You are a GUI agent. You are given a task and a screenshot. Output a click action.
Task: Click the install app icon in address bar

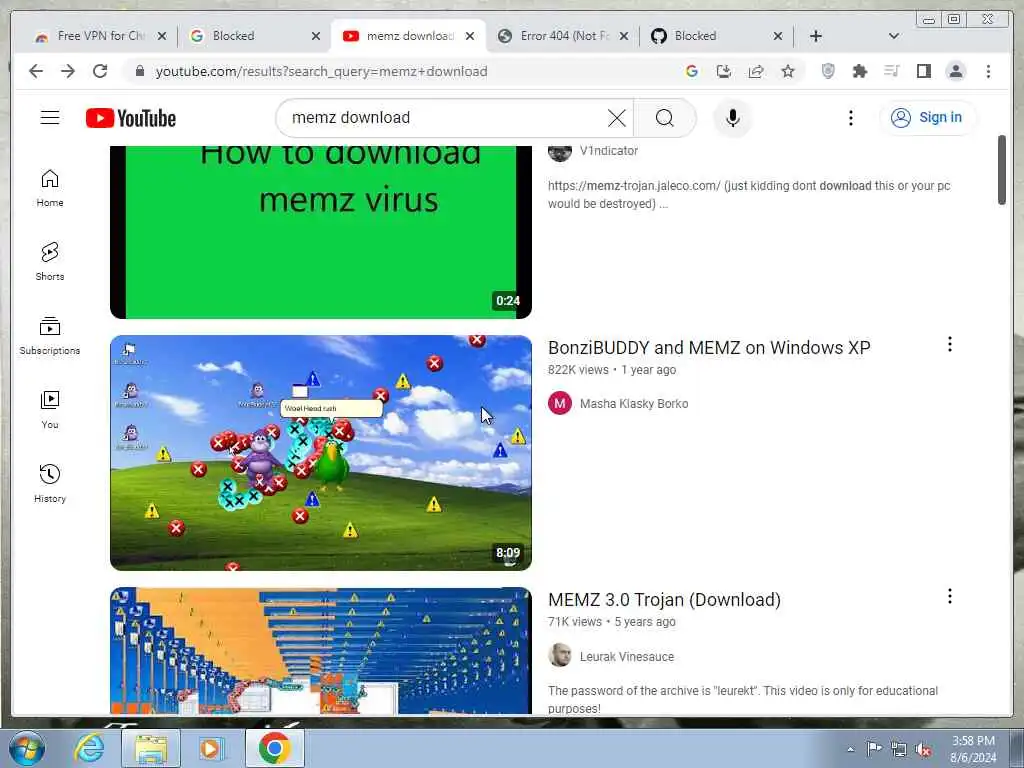(x=724, y=71)
